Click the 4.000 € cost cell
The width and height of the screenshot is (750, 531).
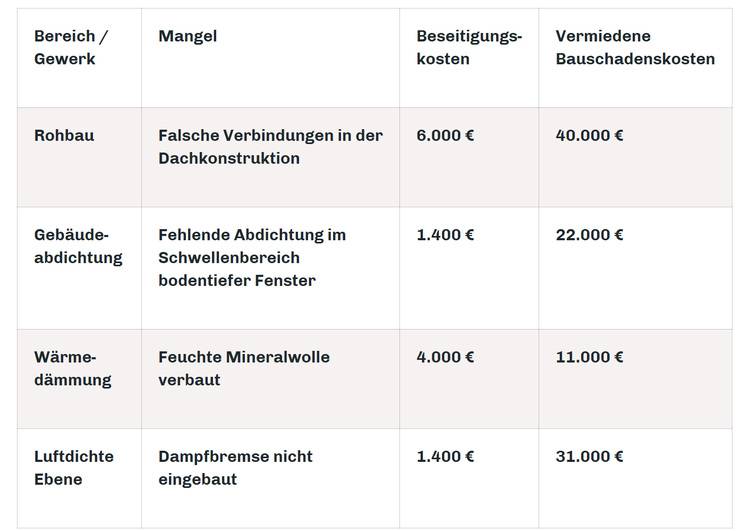tap(445, 357)
